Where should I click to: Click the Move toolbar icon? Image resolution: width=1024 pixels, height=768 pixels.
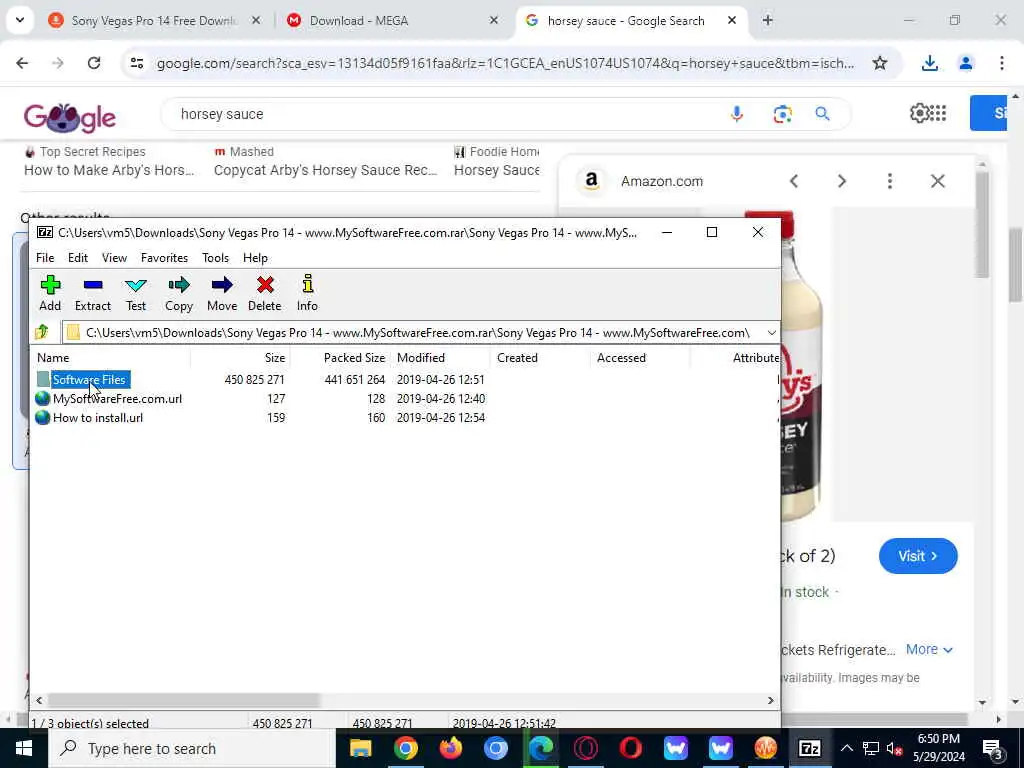(x=222, y=293)
